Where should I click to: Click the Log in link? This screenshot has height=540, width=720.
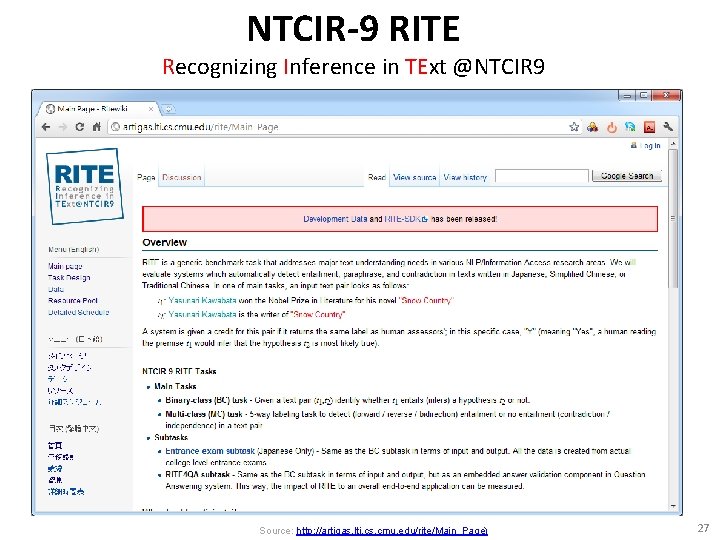tap(650, 146)
